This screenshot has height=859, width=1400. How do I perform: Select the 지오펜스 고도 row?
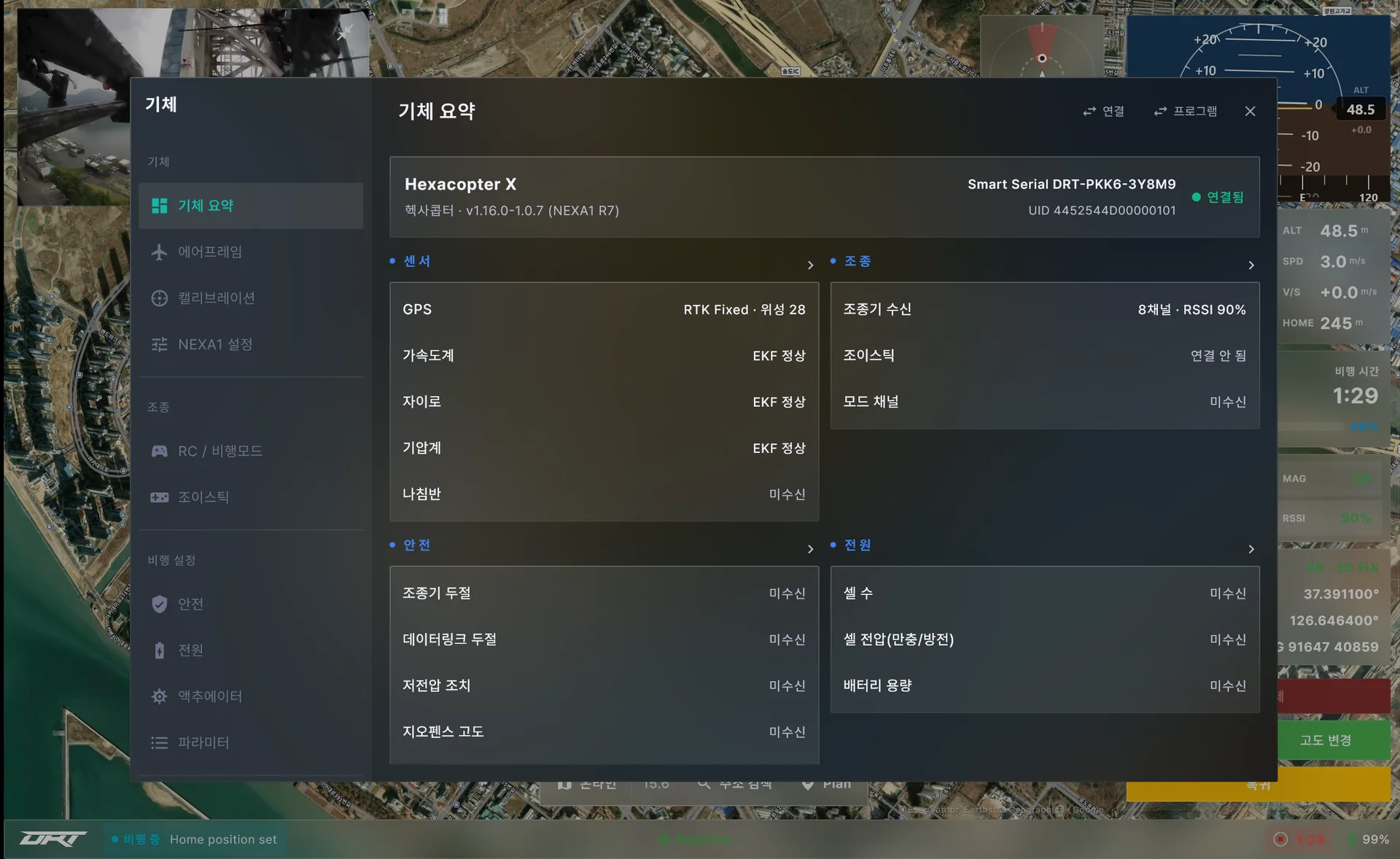[x=604, y=731]
